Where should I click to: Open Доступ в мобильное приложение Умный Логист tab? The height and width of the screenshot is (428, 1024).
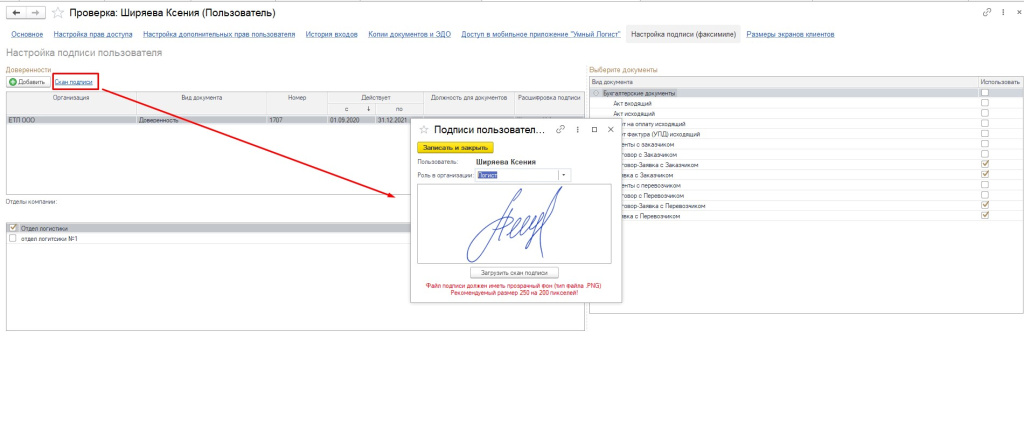[x=541, y=34]
